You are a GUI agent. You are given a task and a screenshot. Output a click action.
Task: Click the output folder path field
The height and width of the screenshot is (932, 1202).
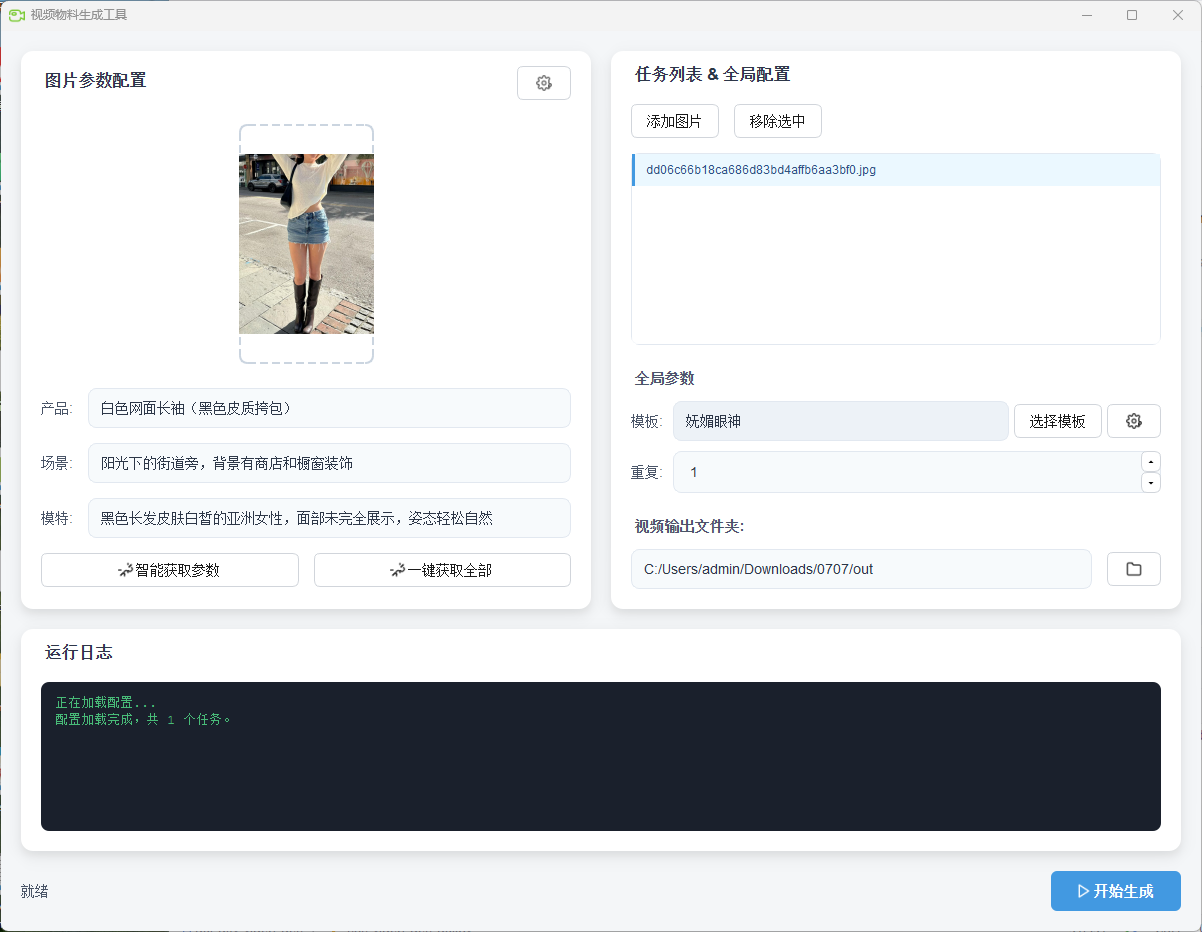pos(860,569)
